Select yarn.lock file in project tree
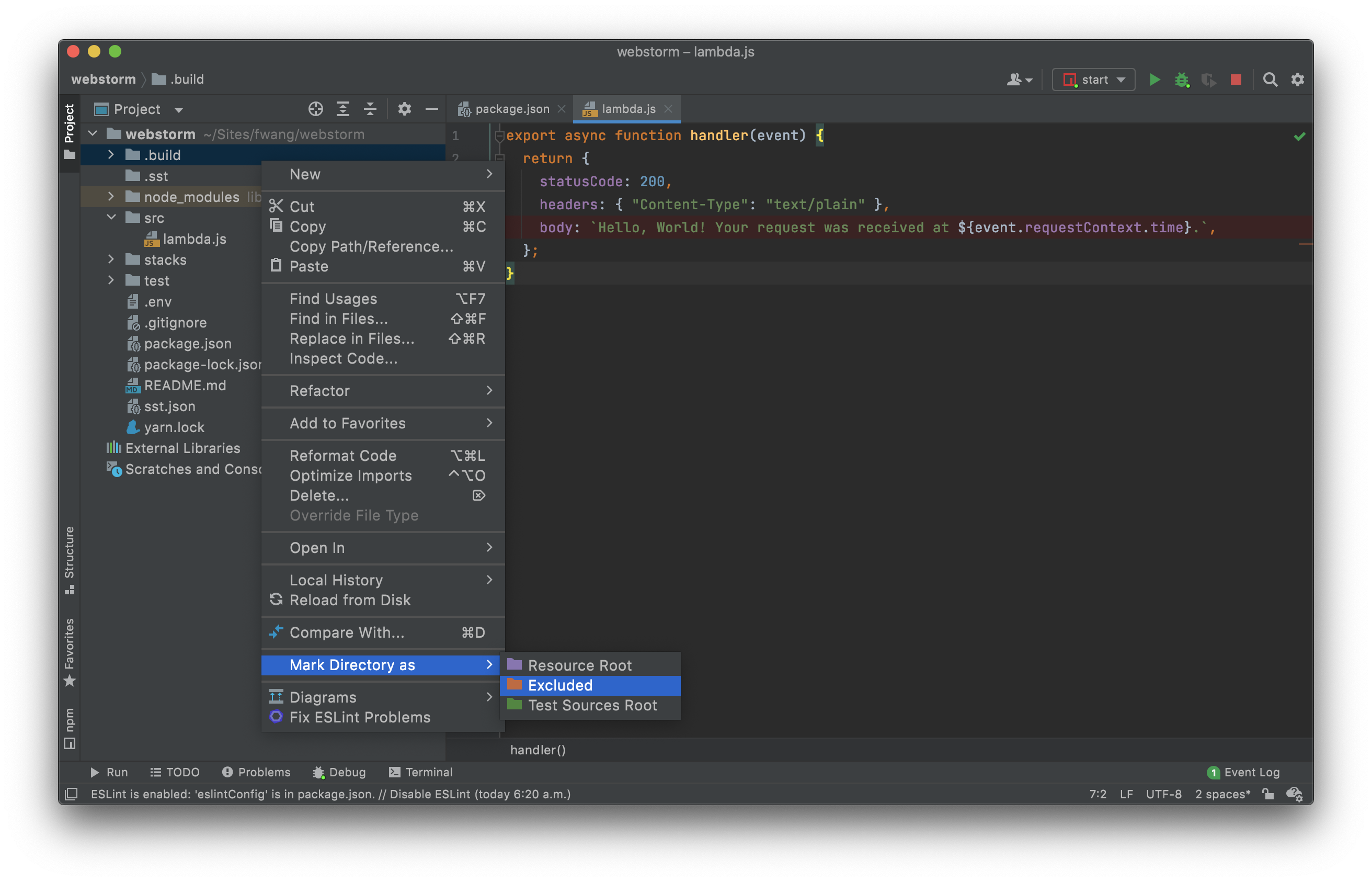Viewport: 1372px width, 882px height. coord(165,427)
